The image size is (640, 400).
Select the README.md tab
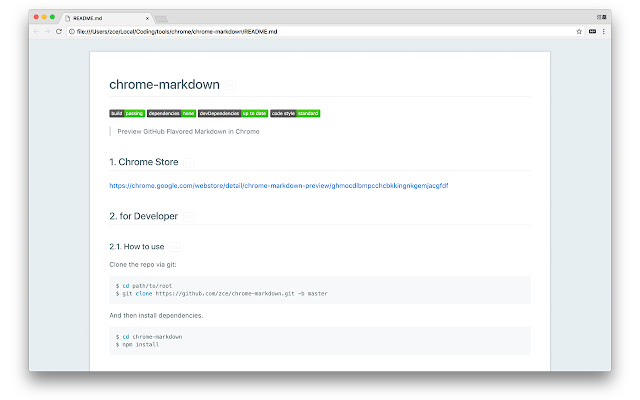click(x=107, y=18)
